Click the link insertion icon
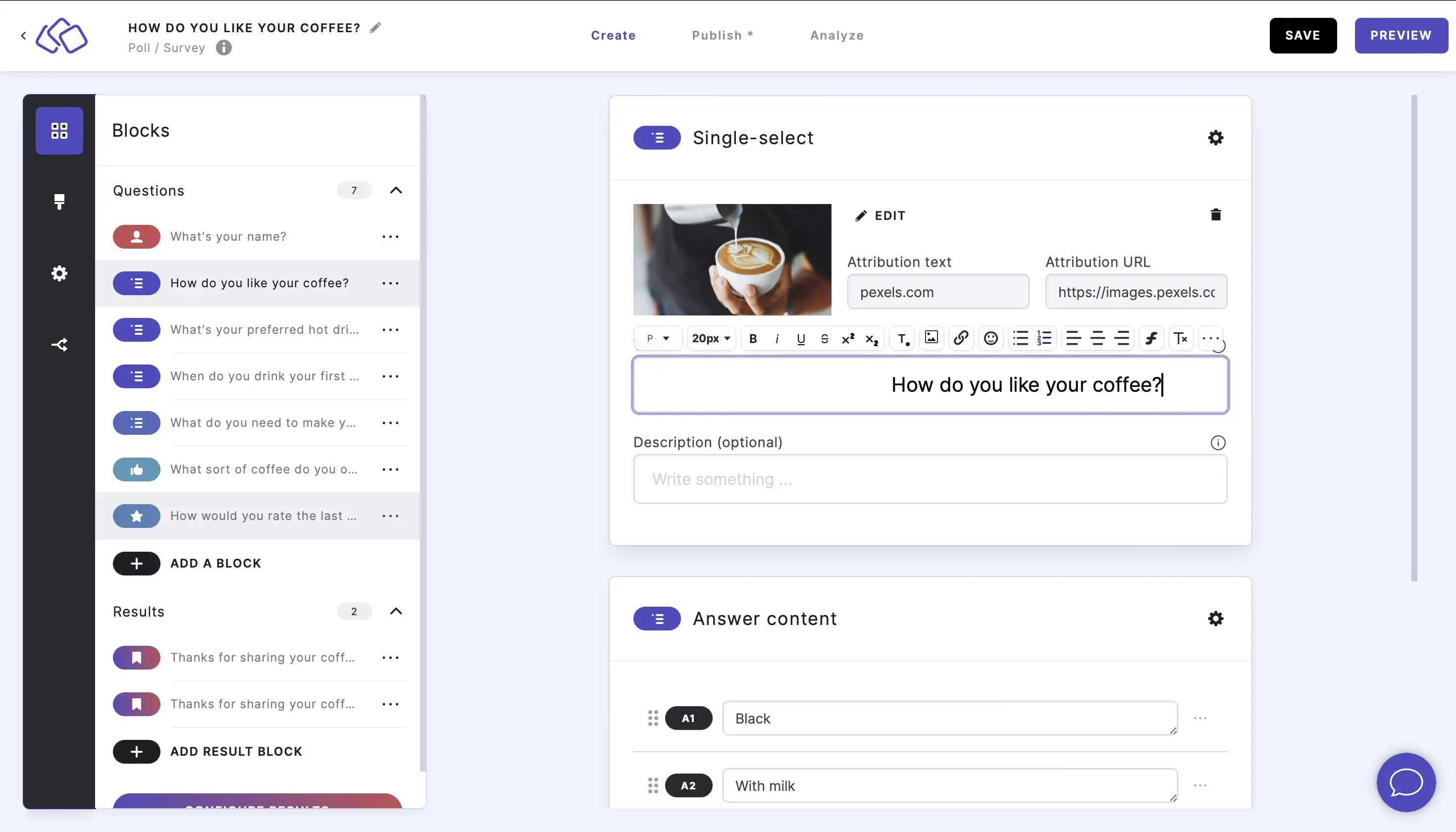The width and height of the screenshot is (1456, 832). click(959, 338)
